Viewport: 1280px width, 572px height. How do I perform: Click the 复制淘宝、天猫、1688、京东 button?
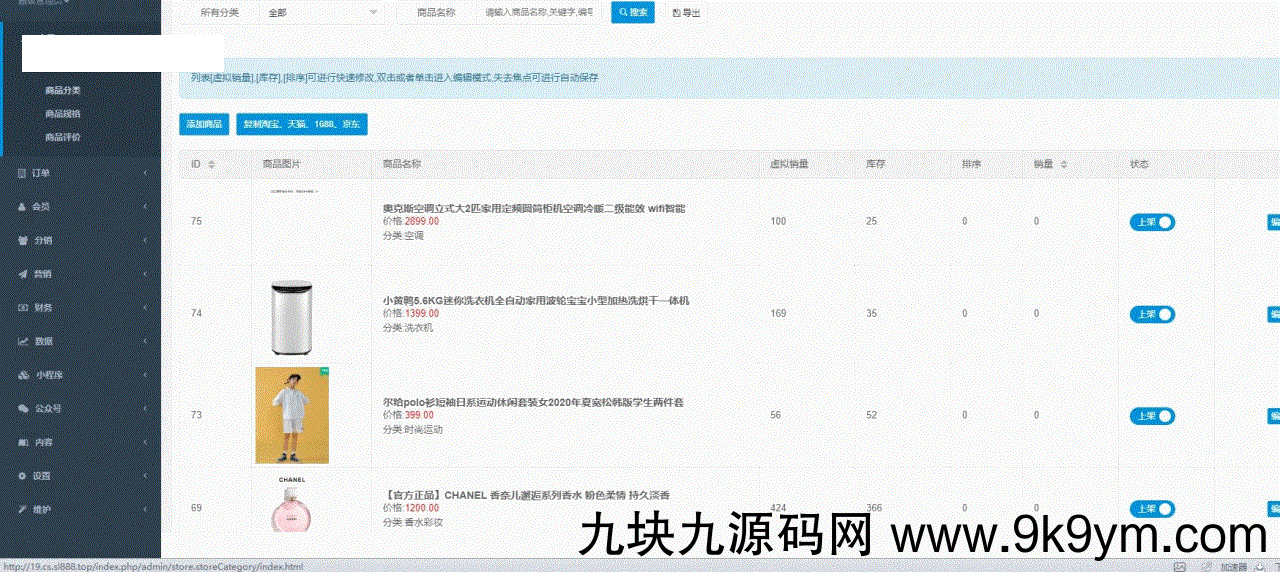(x=301, y=124)
